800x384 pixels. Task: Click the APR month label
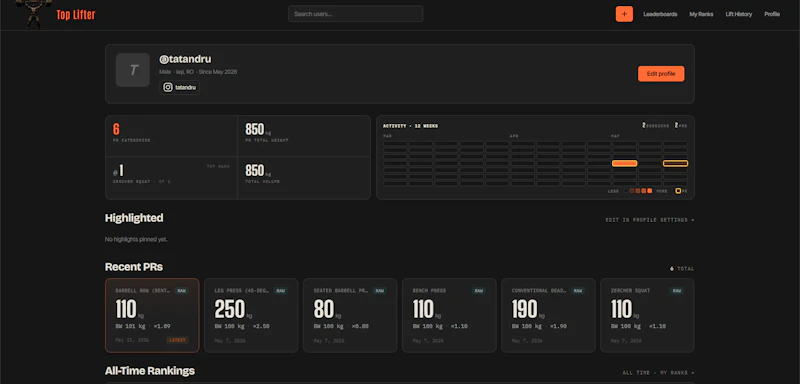pos(514,136)
